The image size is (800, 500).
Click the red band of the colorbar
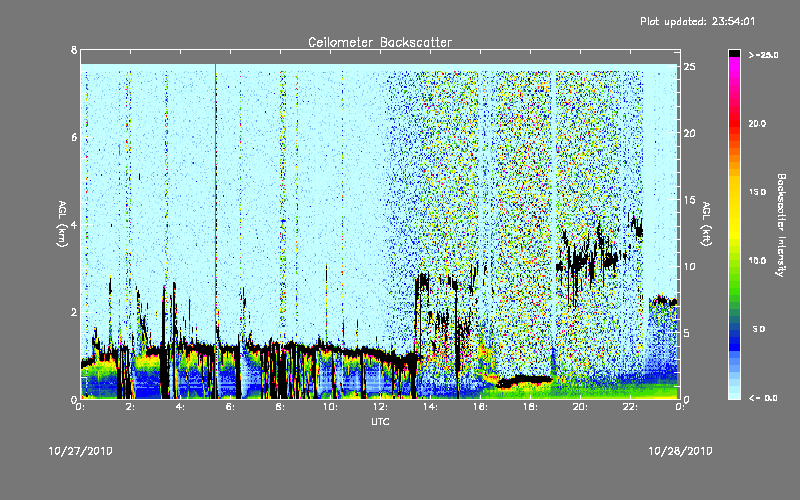(x=734, y=122)
